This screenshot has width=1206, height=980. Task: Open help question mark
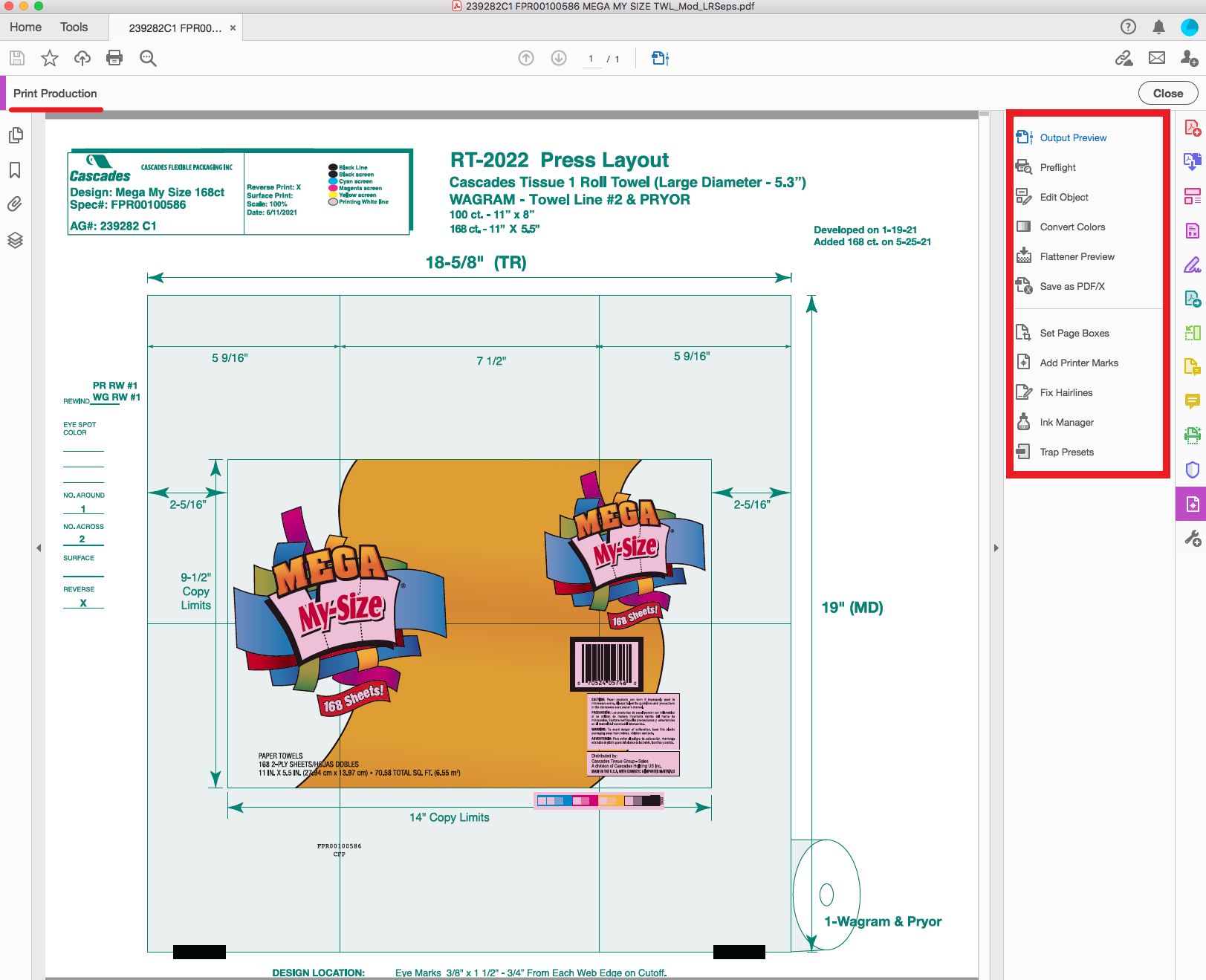pyautogui.click(x=1128, y=27)
